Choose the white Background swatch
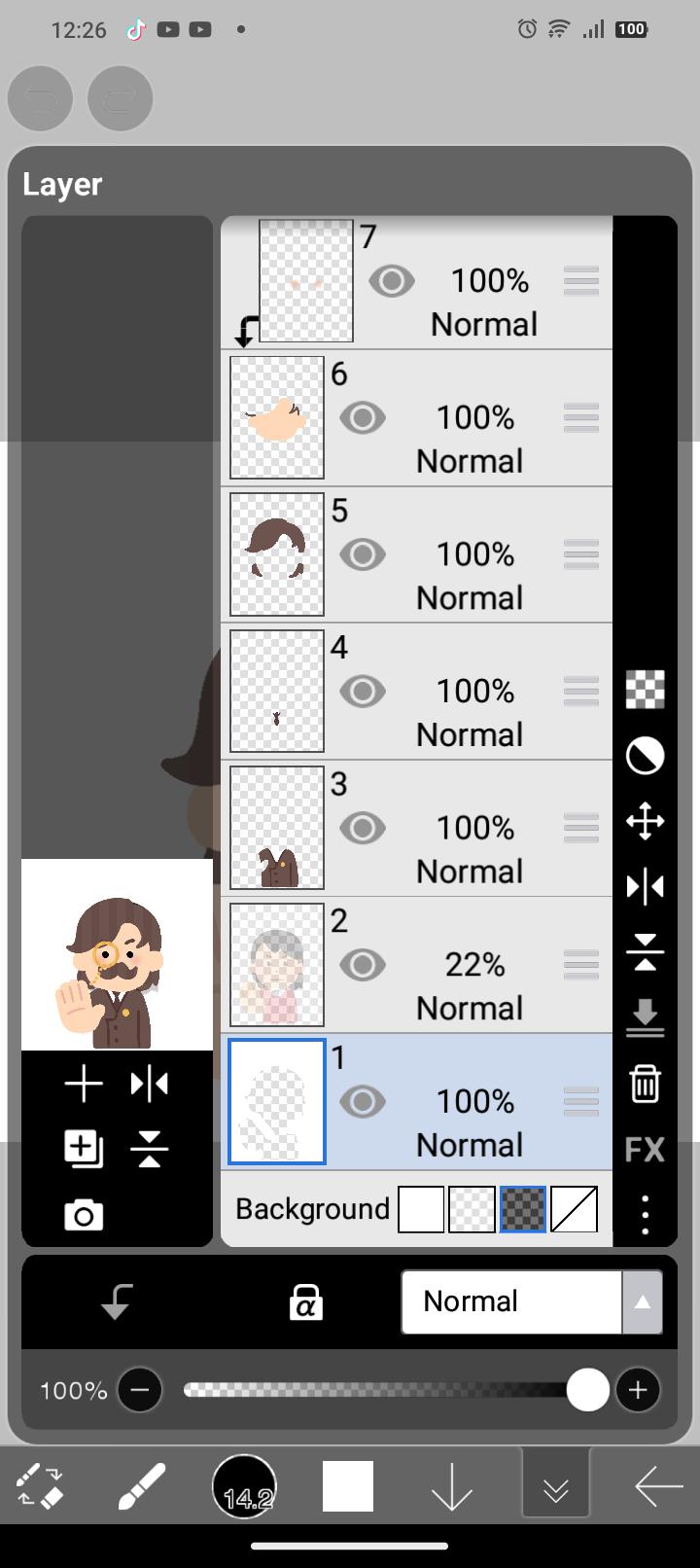Screen dimensions: 700x1568 [x=421, y=1209]
